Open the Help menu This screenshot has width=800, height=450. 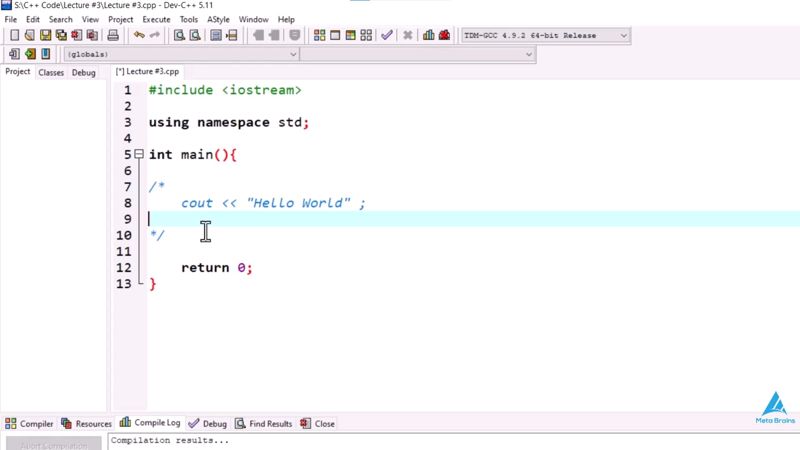[286, 19]
